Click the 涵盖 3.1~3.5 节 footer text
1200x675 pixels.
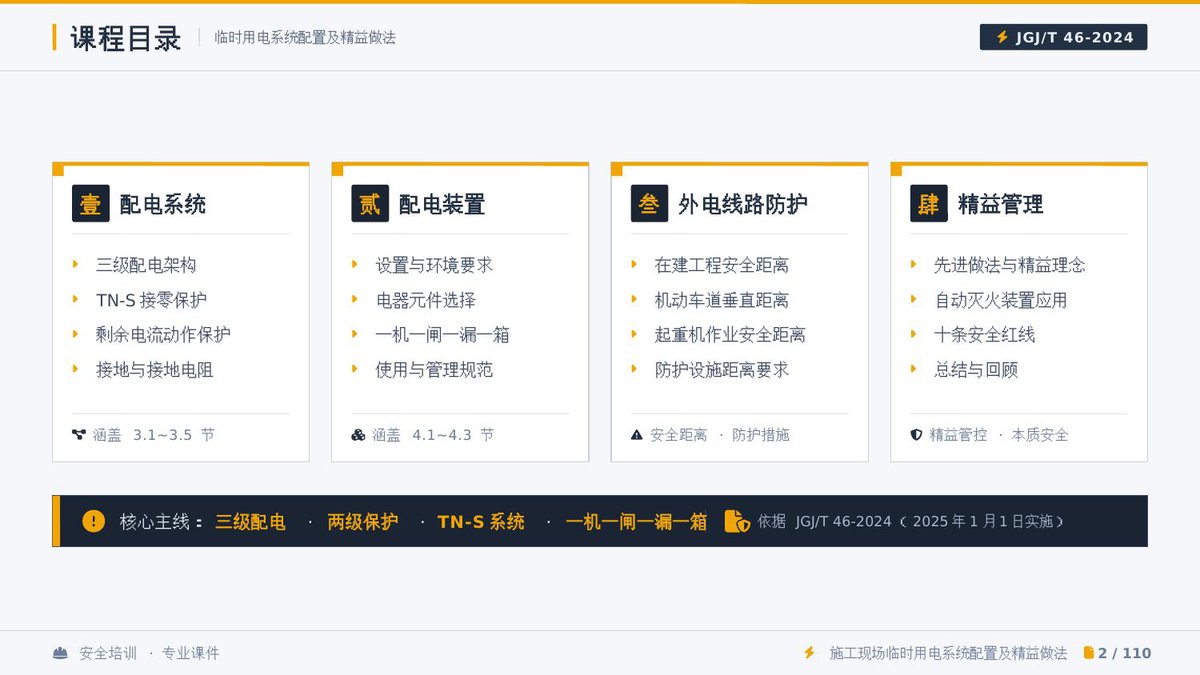(153, 435)
